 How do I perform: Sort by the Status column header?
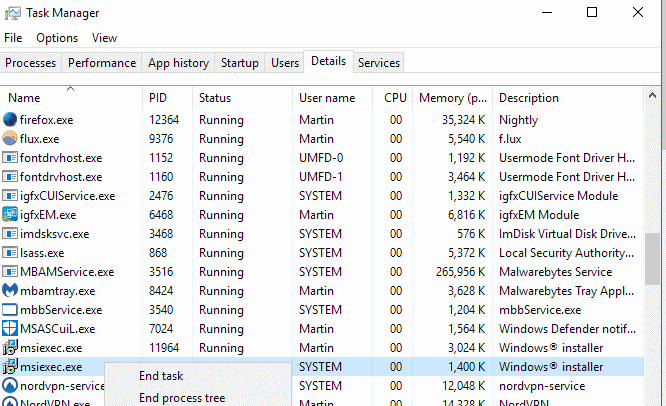pos(243,98)
